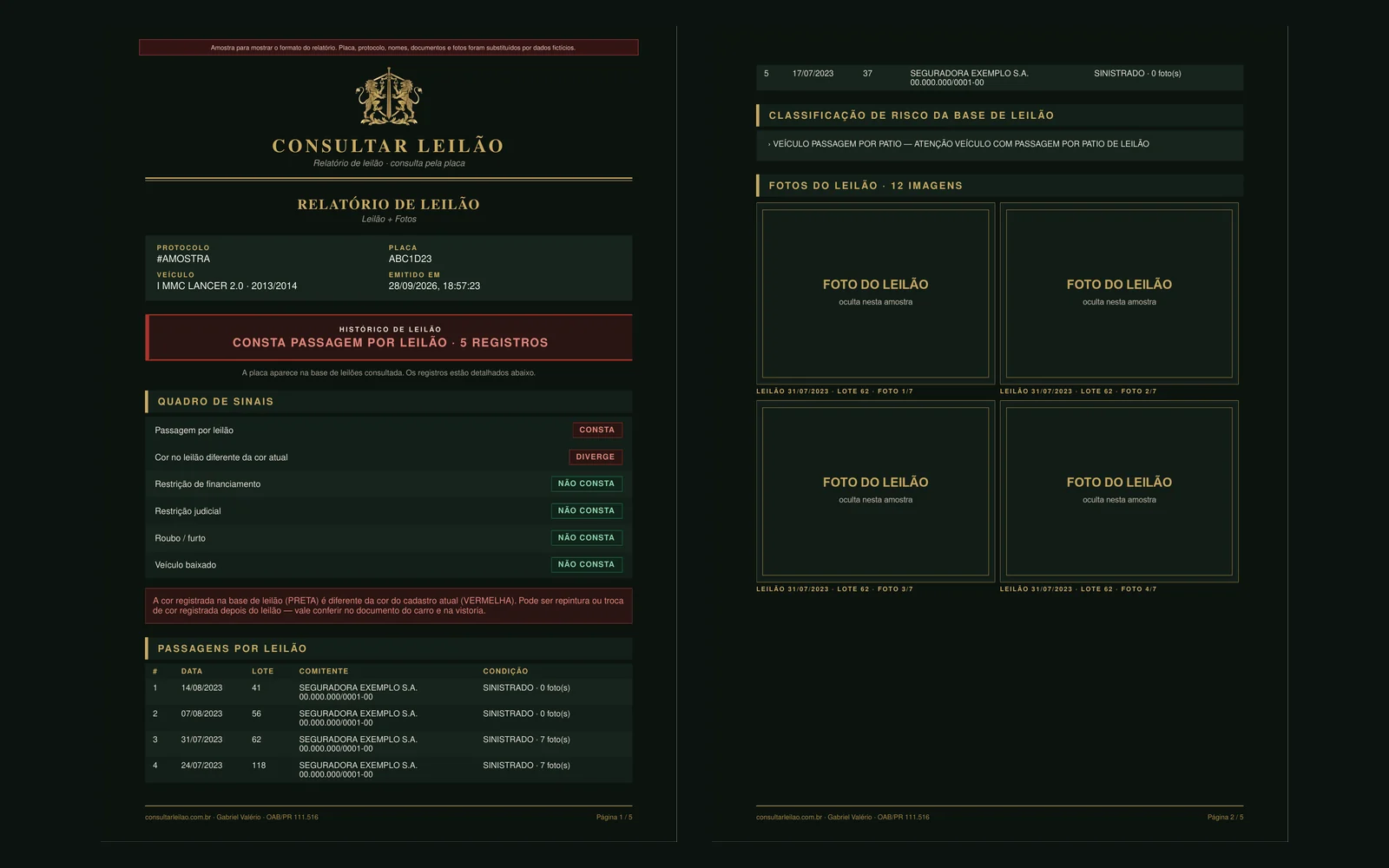Click the DATA column header
The height and width of the screenshot is (868, 1389).
click(x=192, y=671)
